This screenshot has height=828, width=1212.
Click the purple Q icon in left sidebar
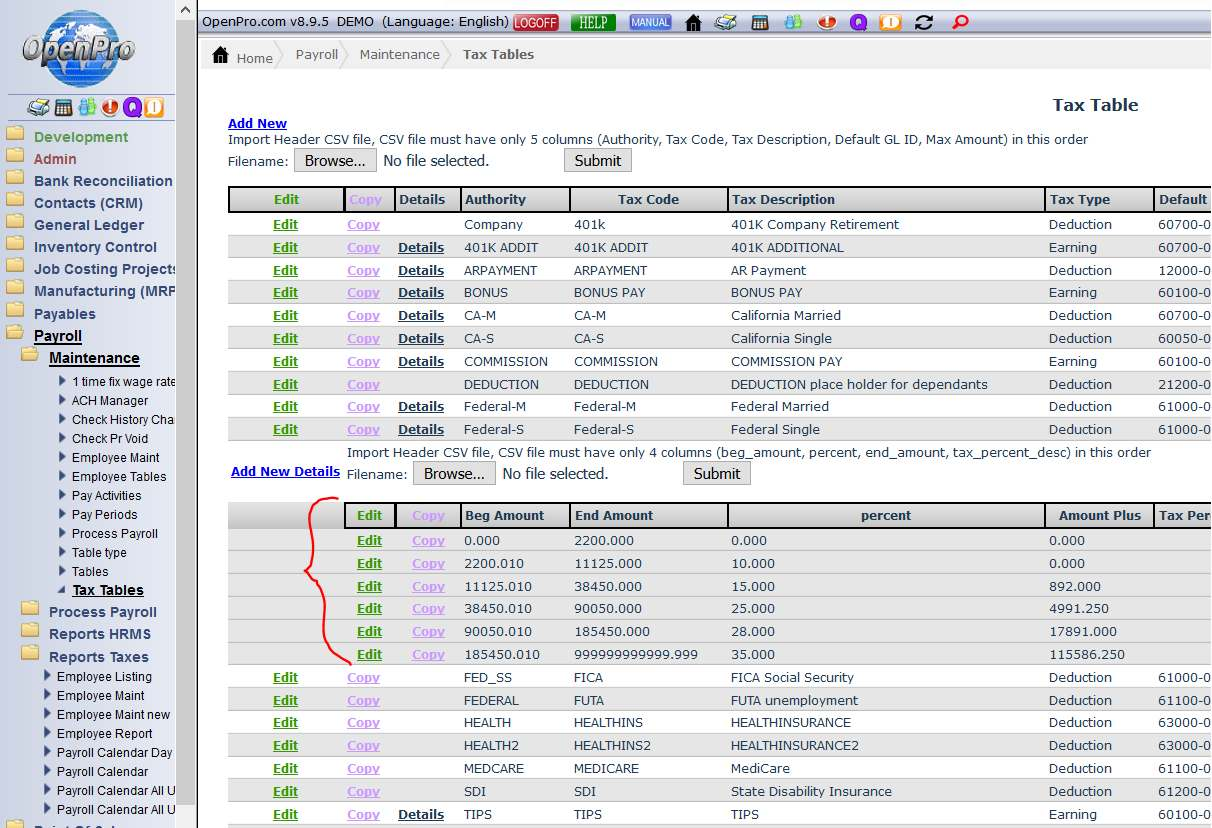(132, 108)
